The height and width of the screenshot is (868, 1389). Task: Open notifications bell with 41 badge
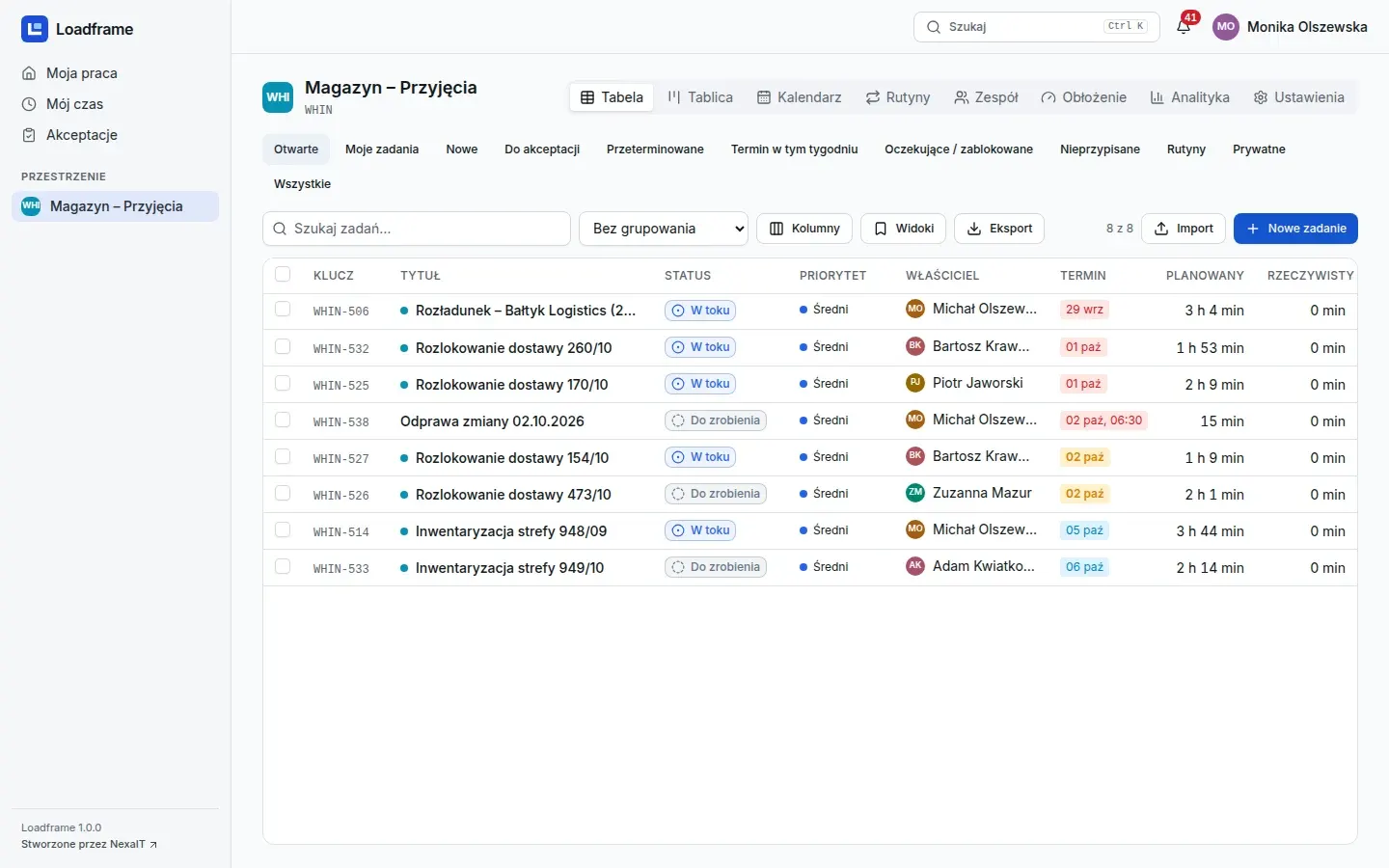(1184, 27)
